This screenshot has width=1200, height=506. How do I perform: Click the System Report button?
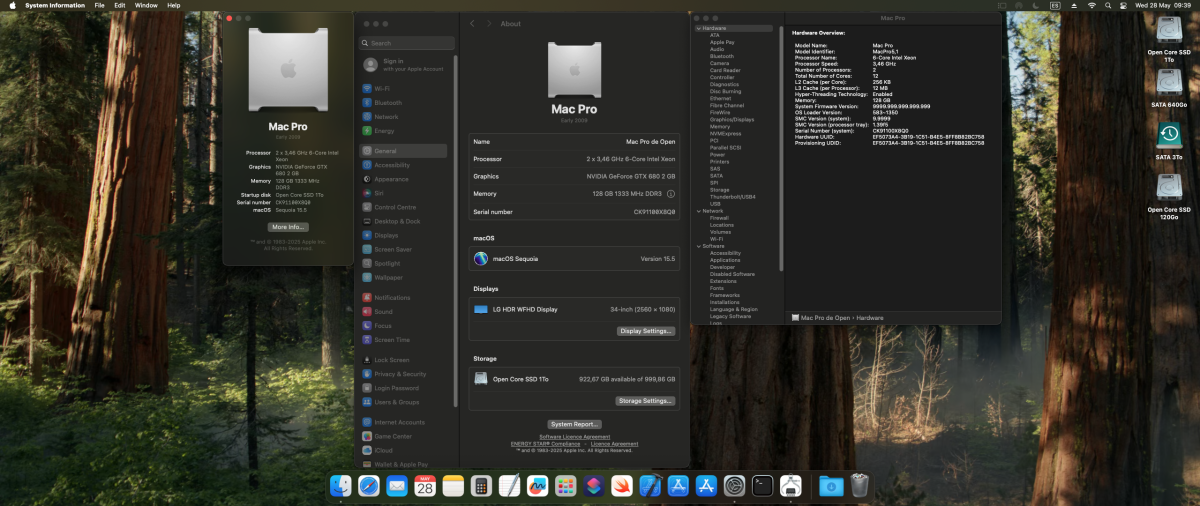pyautogui.click(x=575, y=424)
